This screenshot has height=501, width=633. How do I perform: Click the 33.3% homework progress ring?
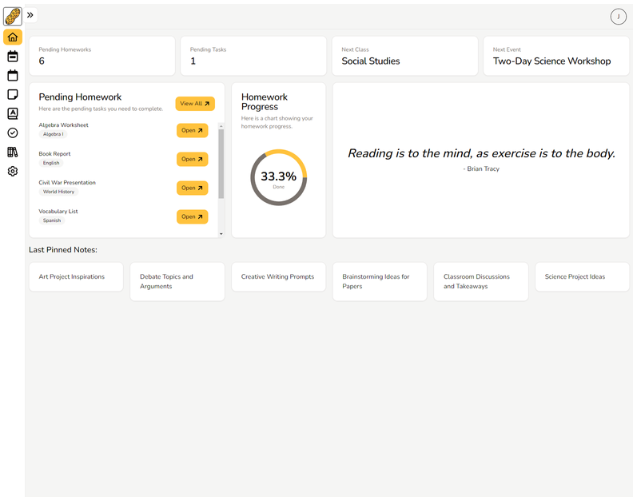pos(279,178)
